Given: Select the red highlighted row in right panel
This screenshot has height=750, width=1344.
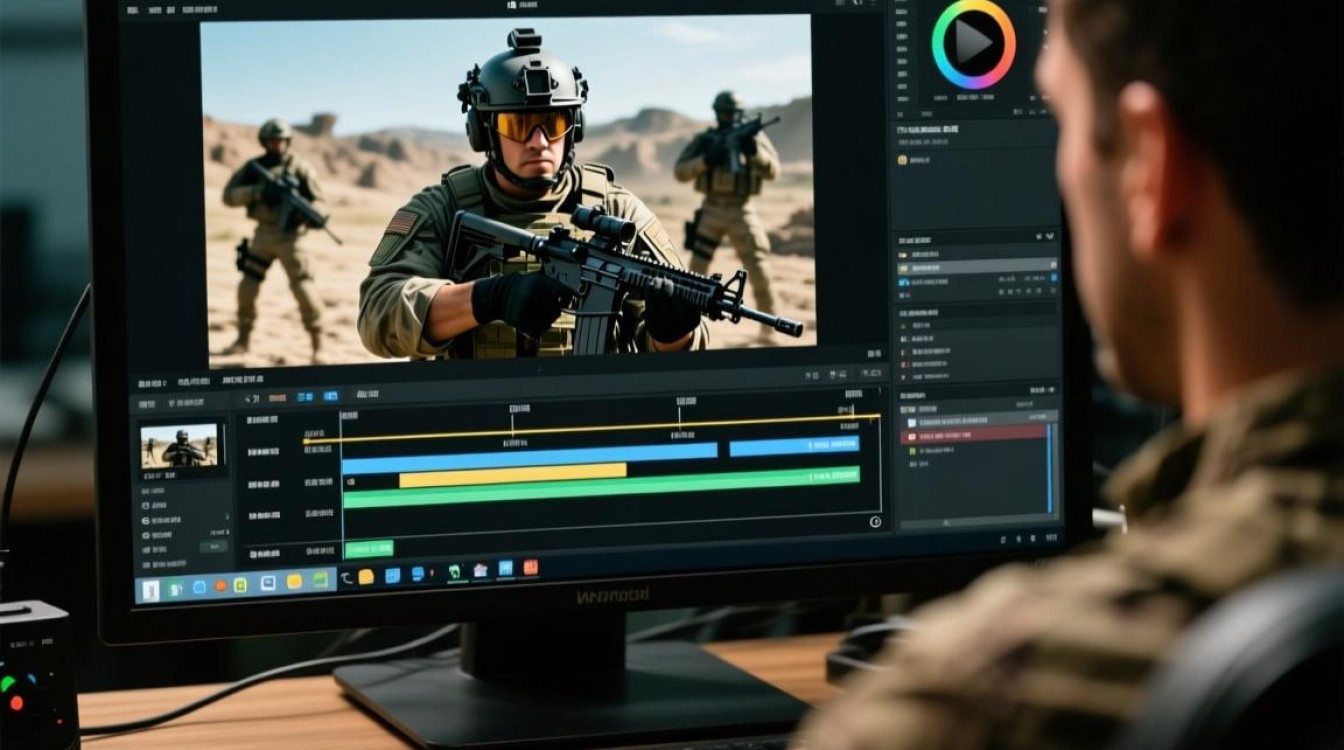Looking at the screenshot, I should tap(975, 434).
